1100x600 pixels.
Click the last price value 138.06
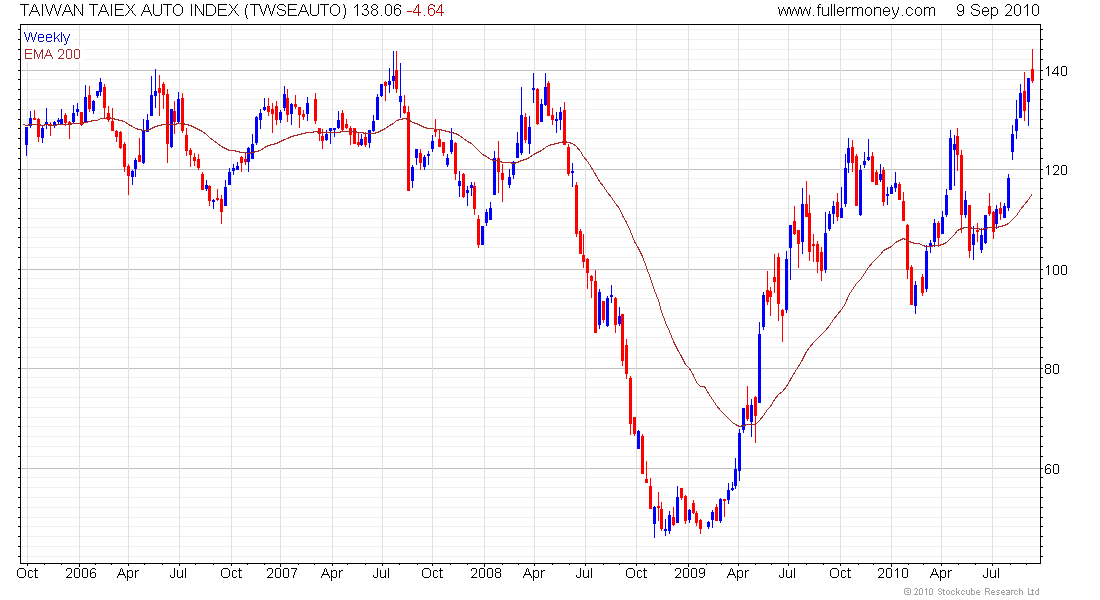pyautogui.click(x=377, y=11)
